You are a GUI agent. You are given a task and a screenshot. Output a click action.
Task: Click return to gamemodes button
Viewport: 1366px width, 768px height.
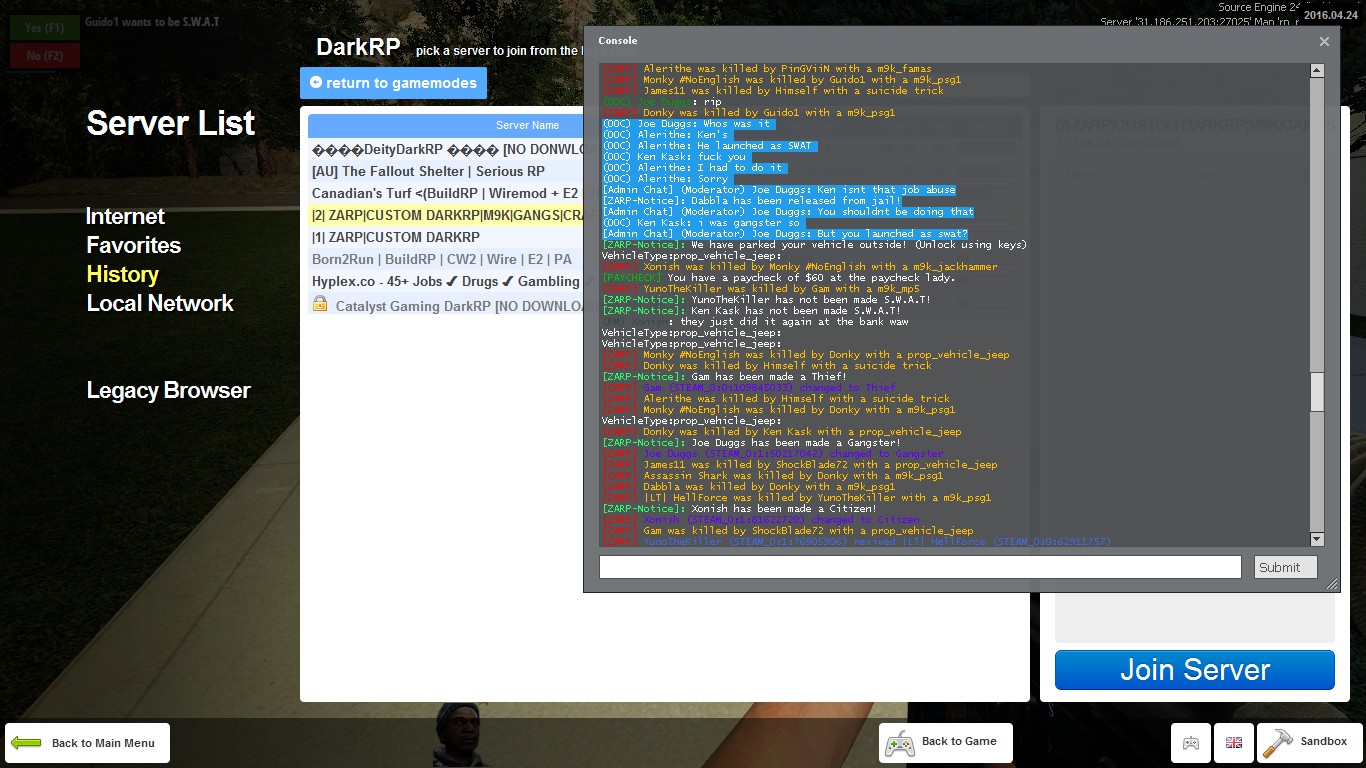(x=393, y=83)
